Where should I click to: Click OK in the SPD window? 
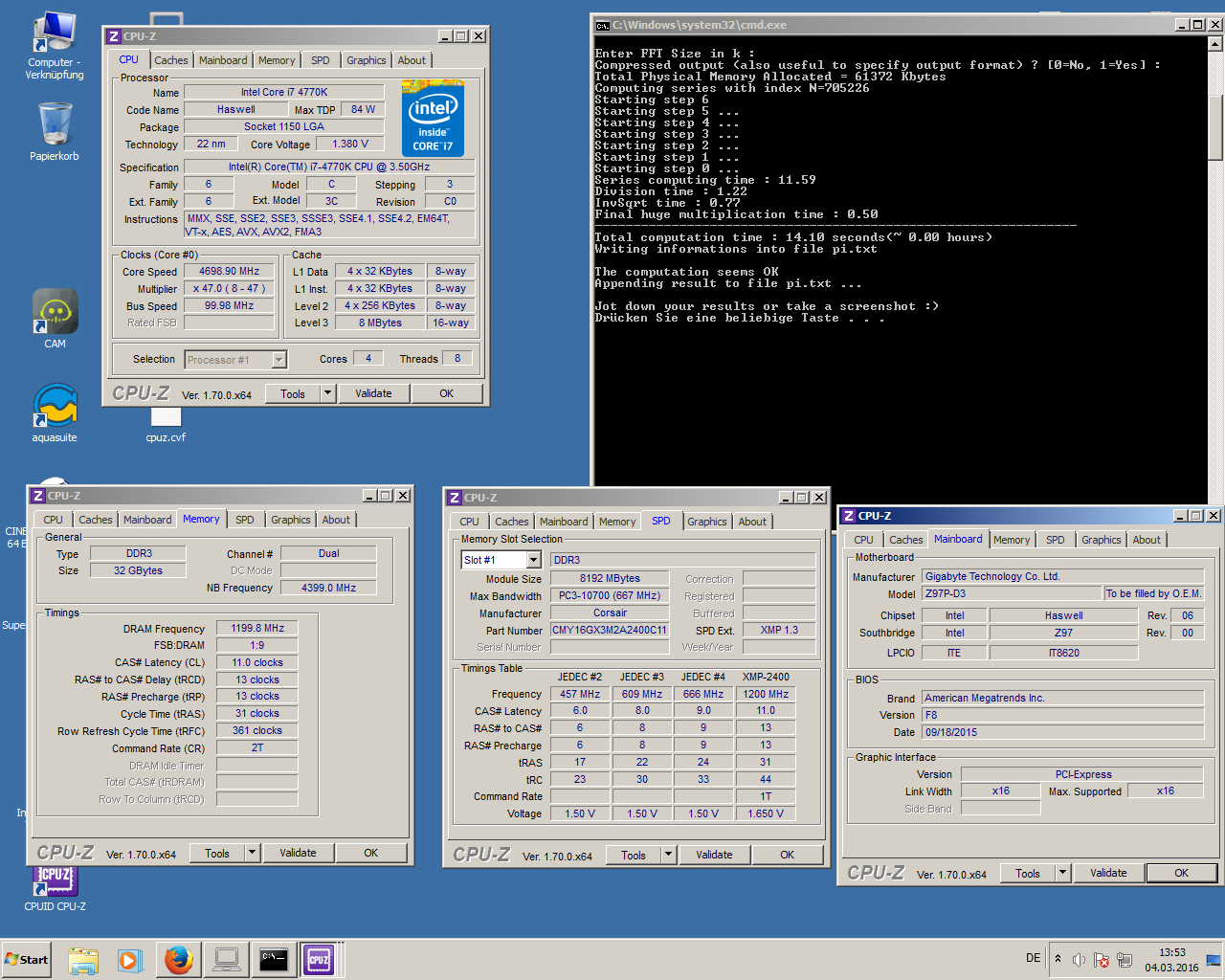click(787, 855)
